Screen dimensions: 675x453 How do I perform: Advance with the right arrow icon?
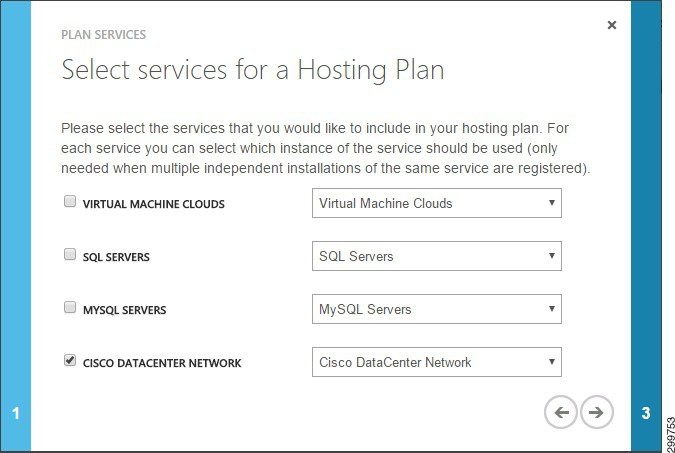click(x=597, y=412)
